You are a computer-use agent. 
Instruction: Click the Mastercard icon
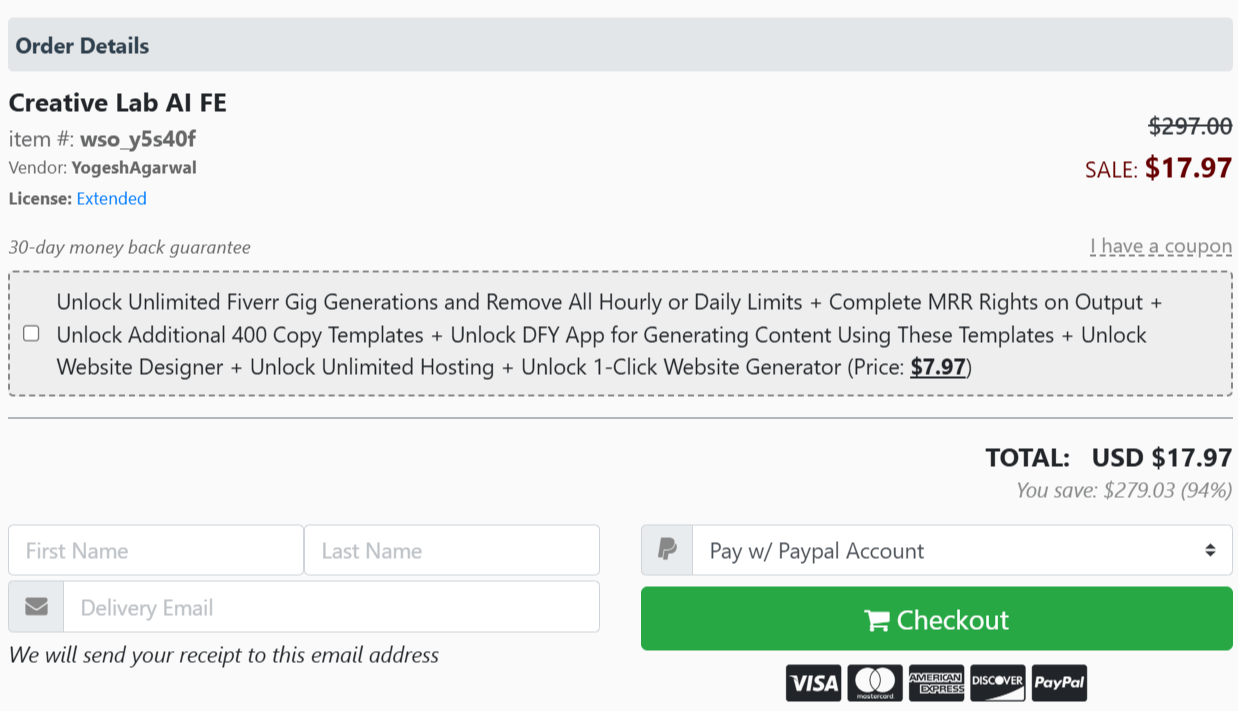coord(875,683)
